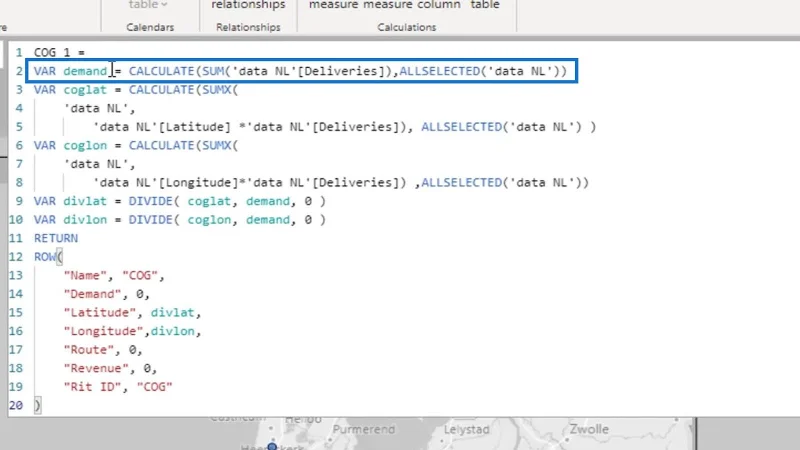This screenshot has height=450, width=800.
Task: Click the divlon variable name on line 10
Action: [85, 219]
